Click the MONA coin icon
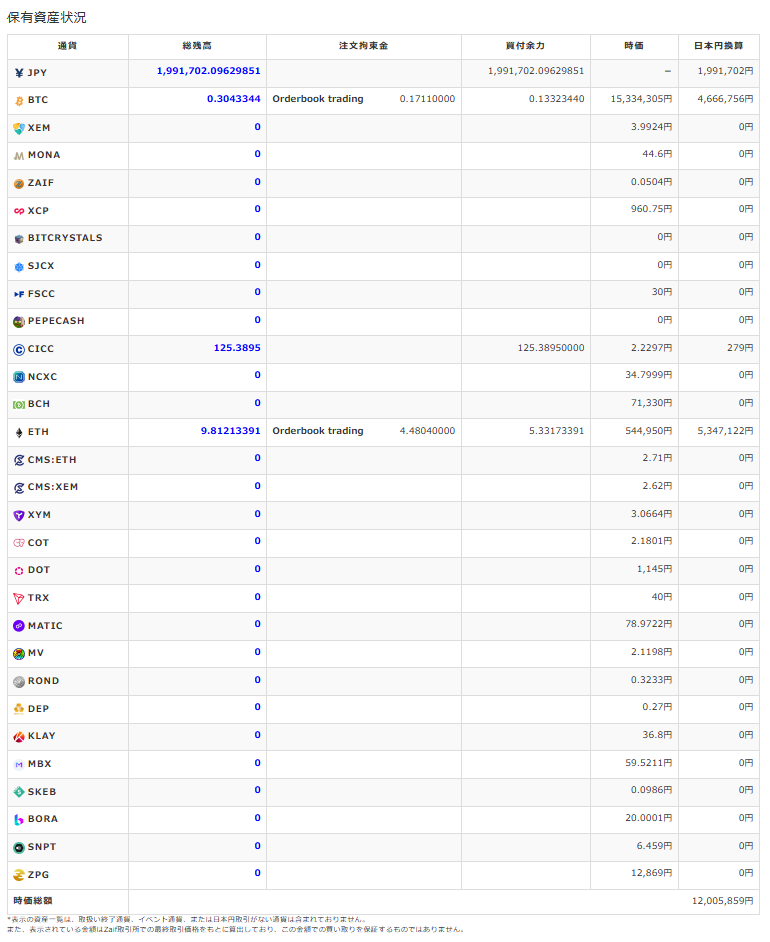 click(19, 156)
